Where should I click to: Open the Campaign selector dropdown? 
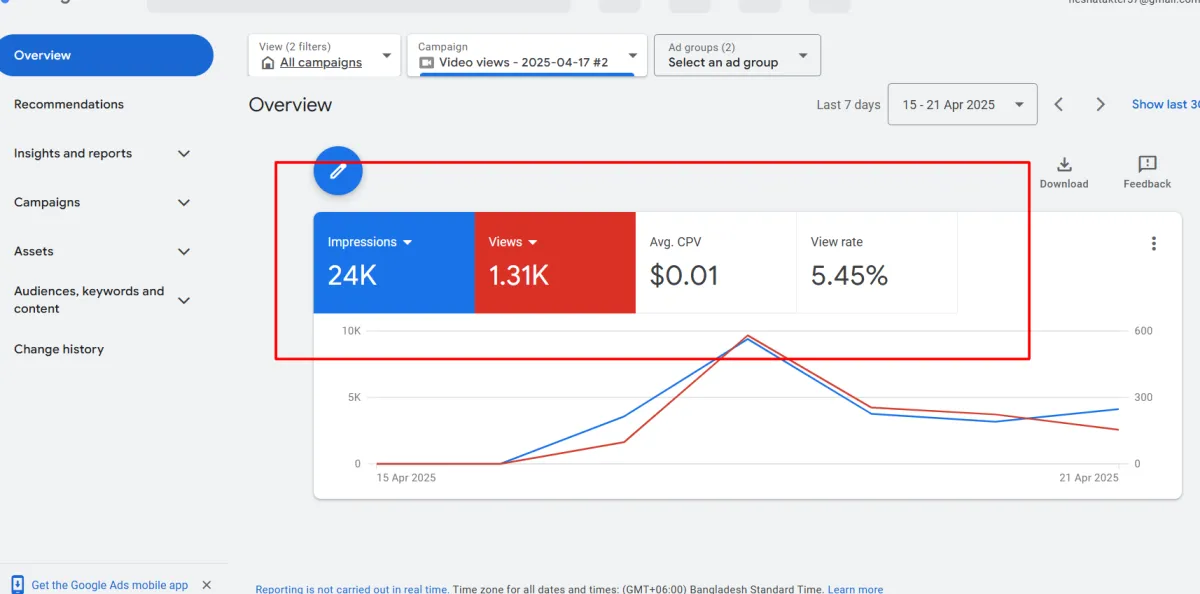point(526,55)
